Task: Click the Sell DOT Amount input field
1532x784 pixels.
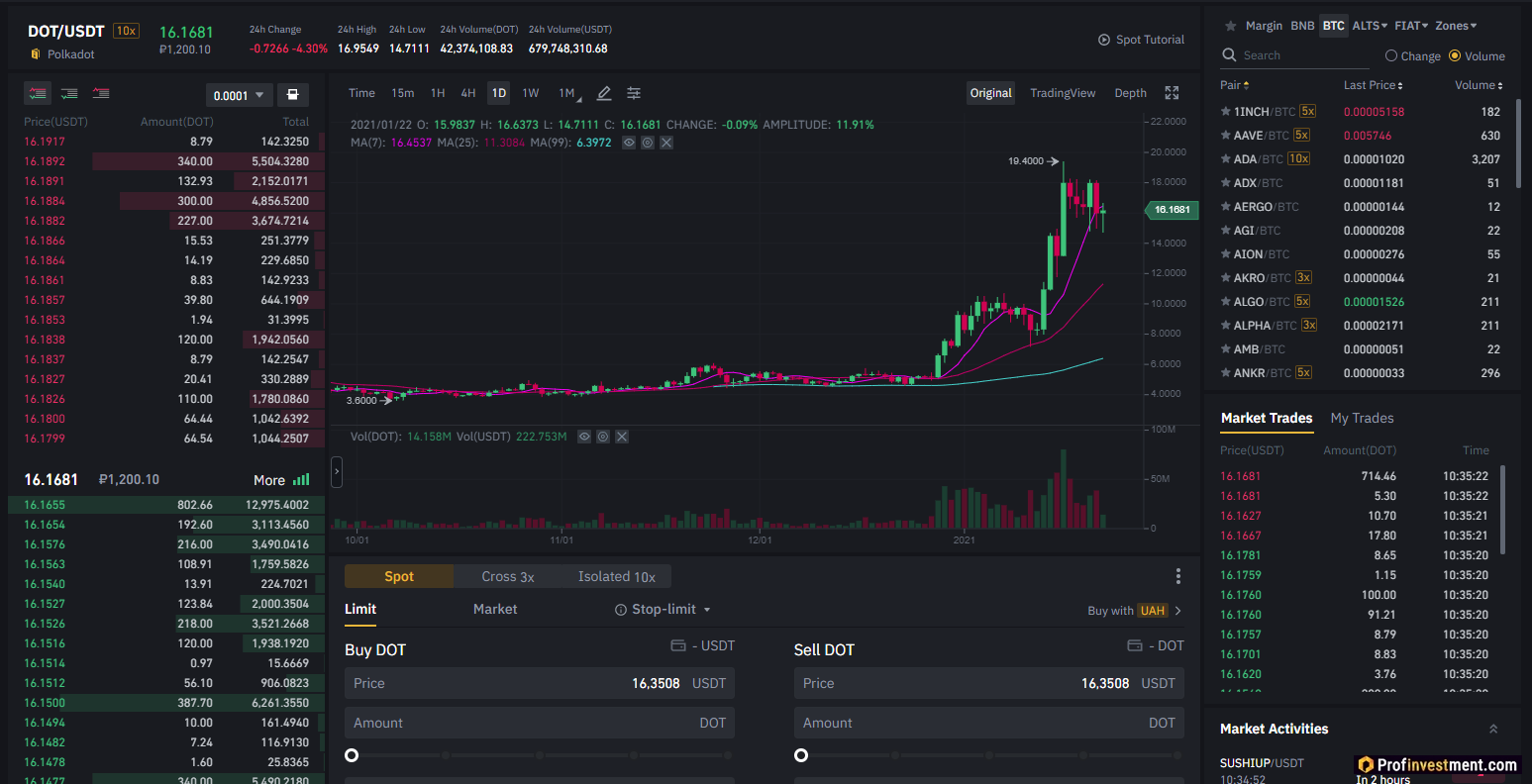Action: point(989,723)
